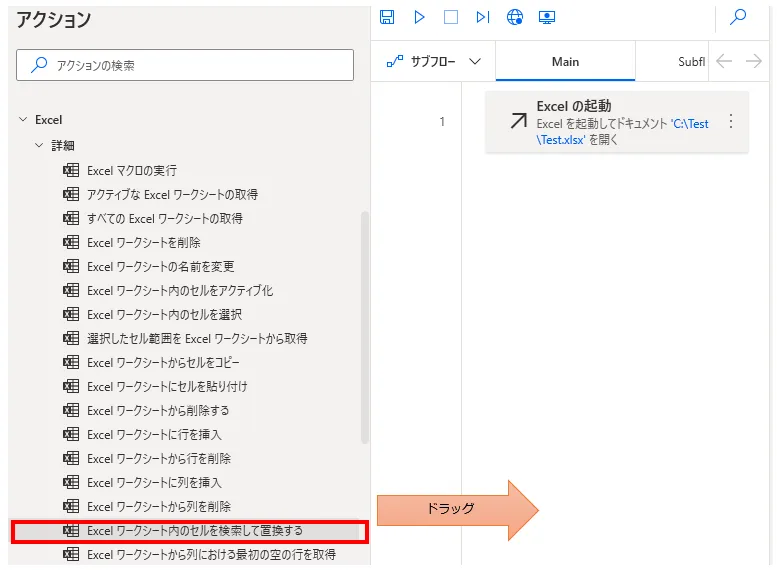777x570 pixels.
Task: Select Excel ワークシート内のセルを検索して置換する
Action: [x=194, y=531]
